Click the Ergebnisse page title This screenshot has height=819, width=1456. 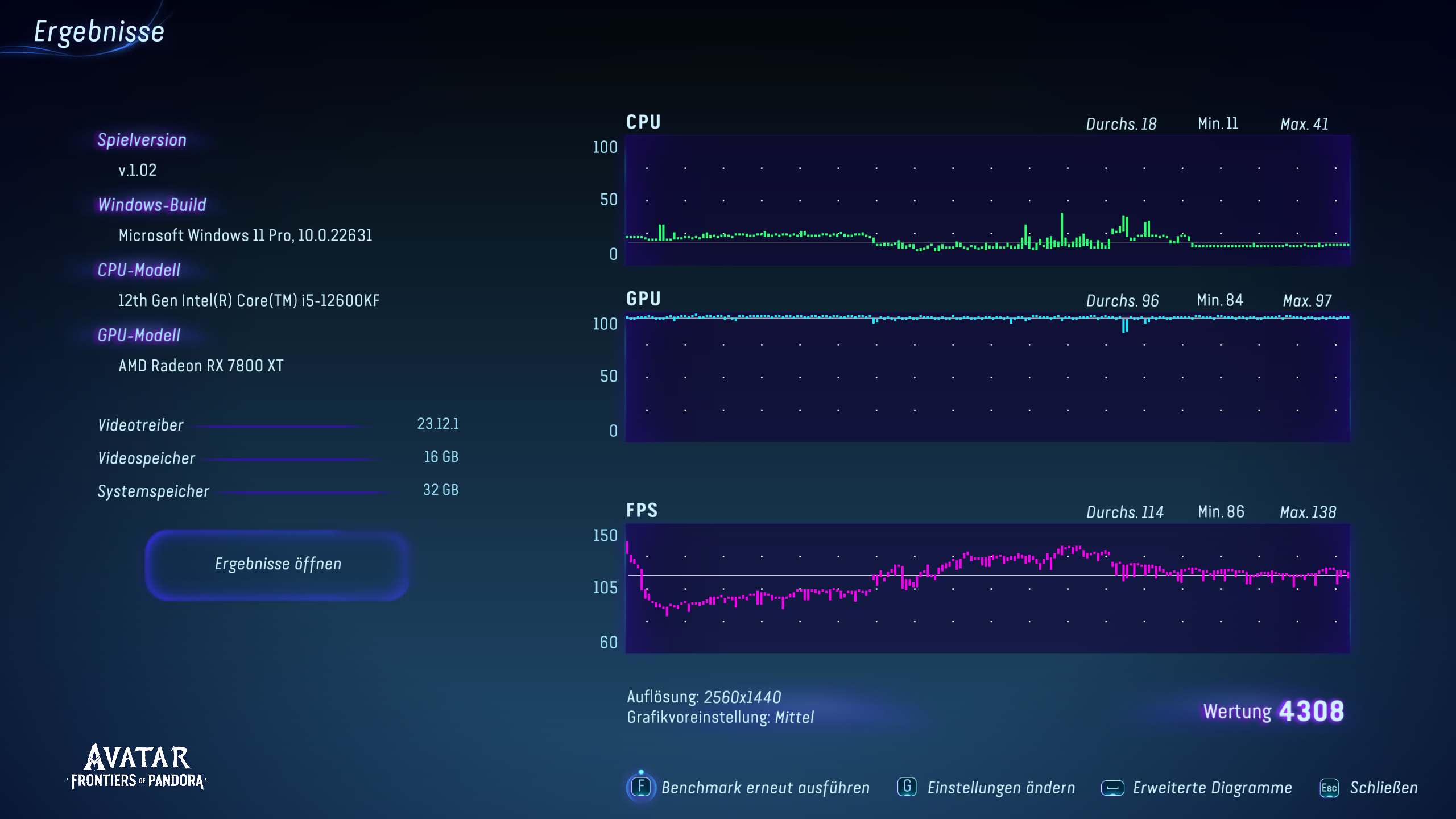99,32
